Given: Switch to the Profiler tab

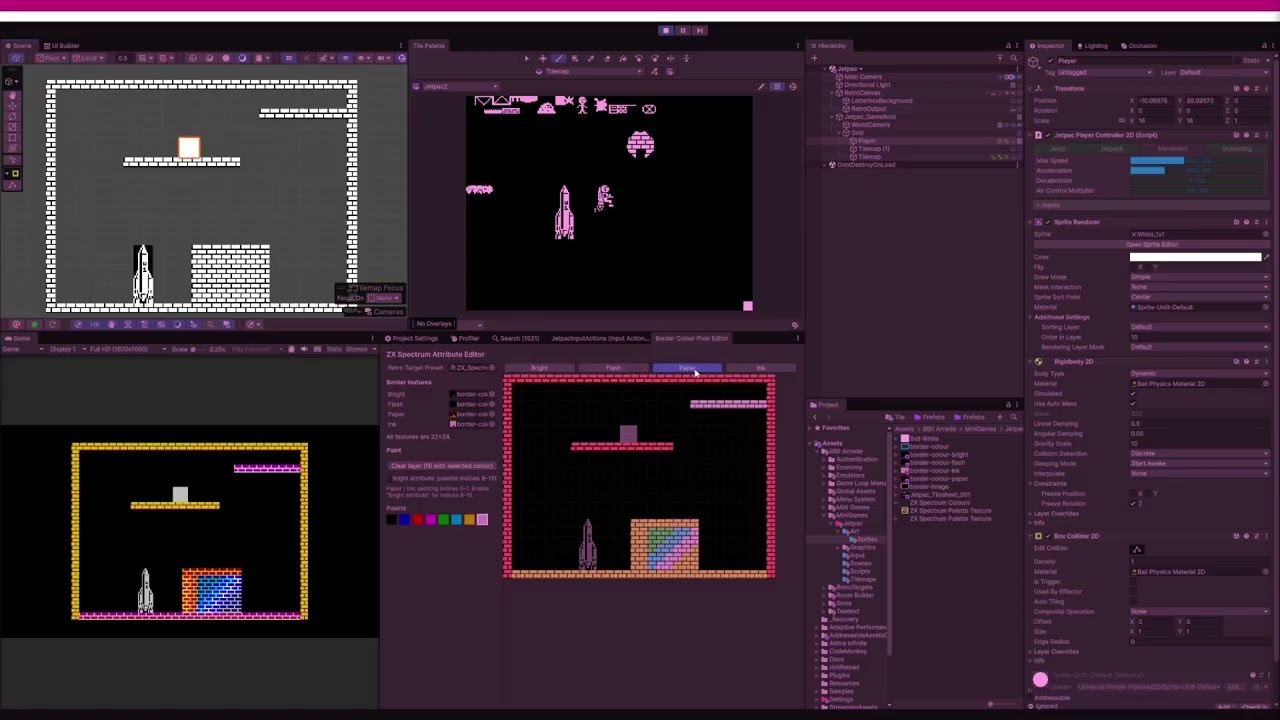Looking at the screenshot, I should pos(466,338).
